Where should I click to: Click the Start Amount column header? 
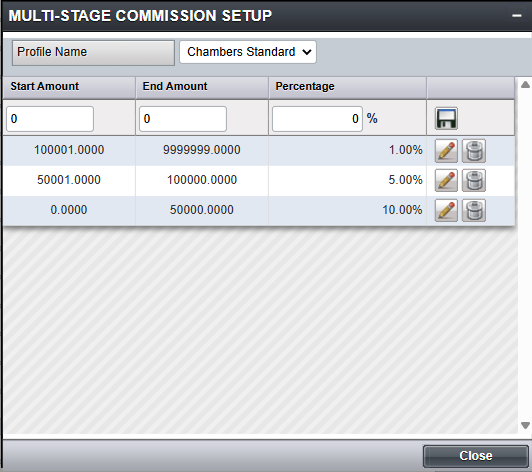click(69, 87)
